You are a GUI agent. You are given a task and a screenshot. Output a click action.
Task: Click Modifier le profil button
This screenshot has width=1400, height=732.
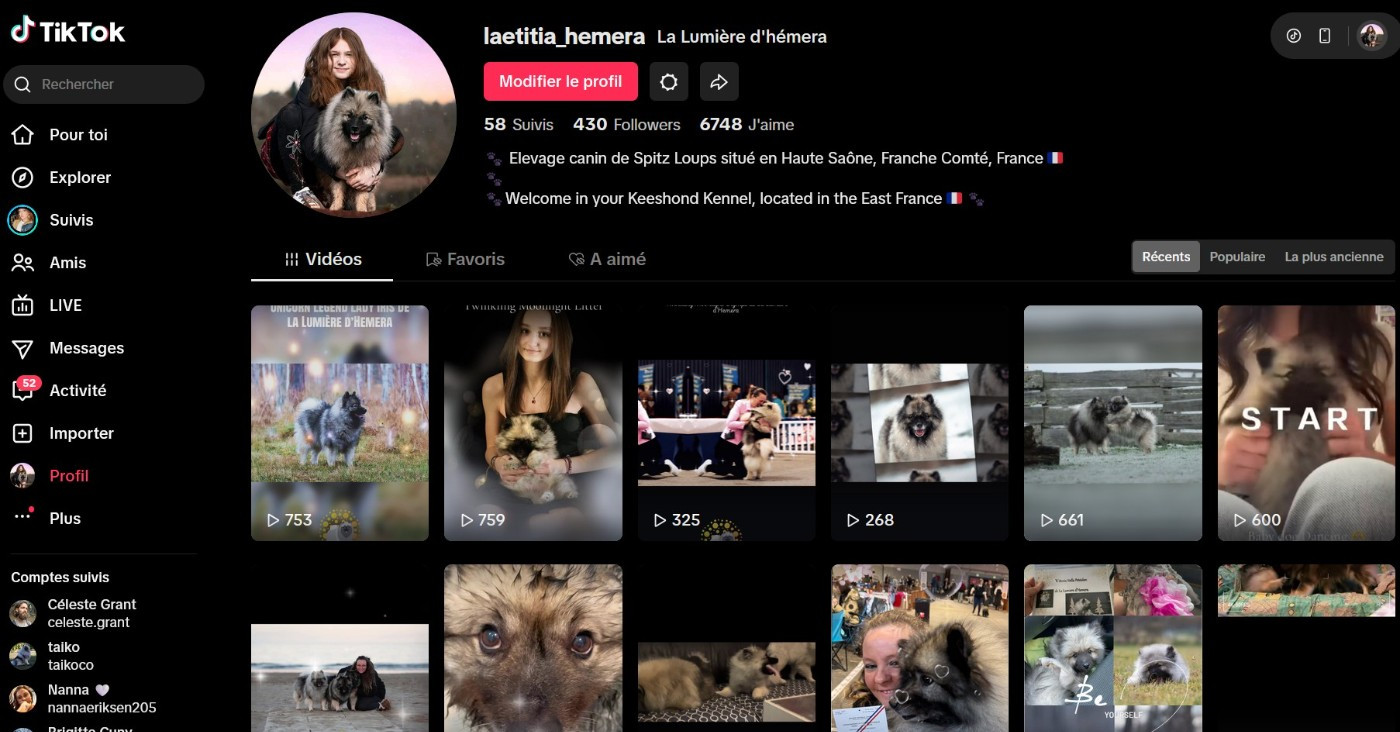[560, 82]
